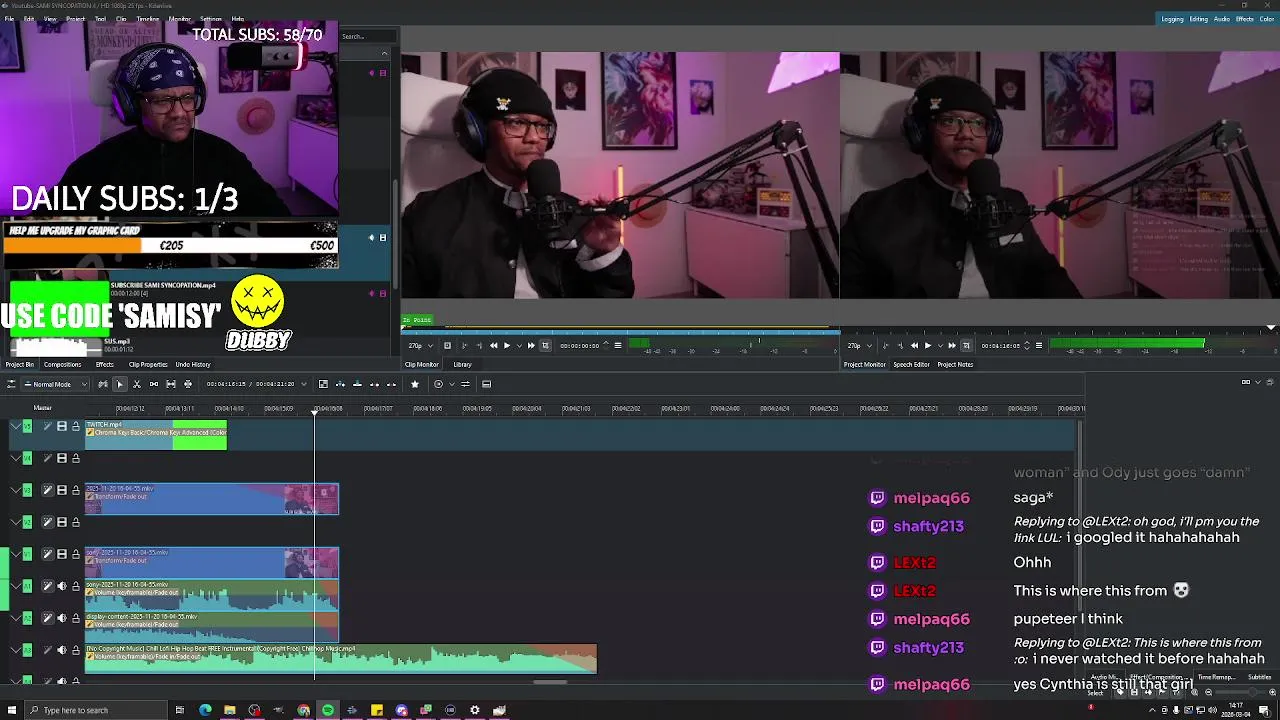1280x720 pixels.
Task: Click Clip Monitor play button
Action: [506, 346]
